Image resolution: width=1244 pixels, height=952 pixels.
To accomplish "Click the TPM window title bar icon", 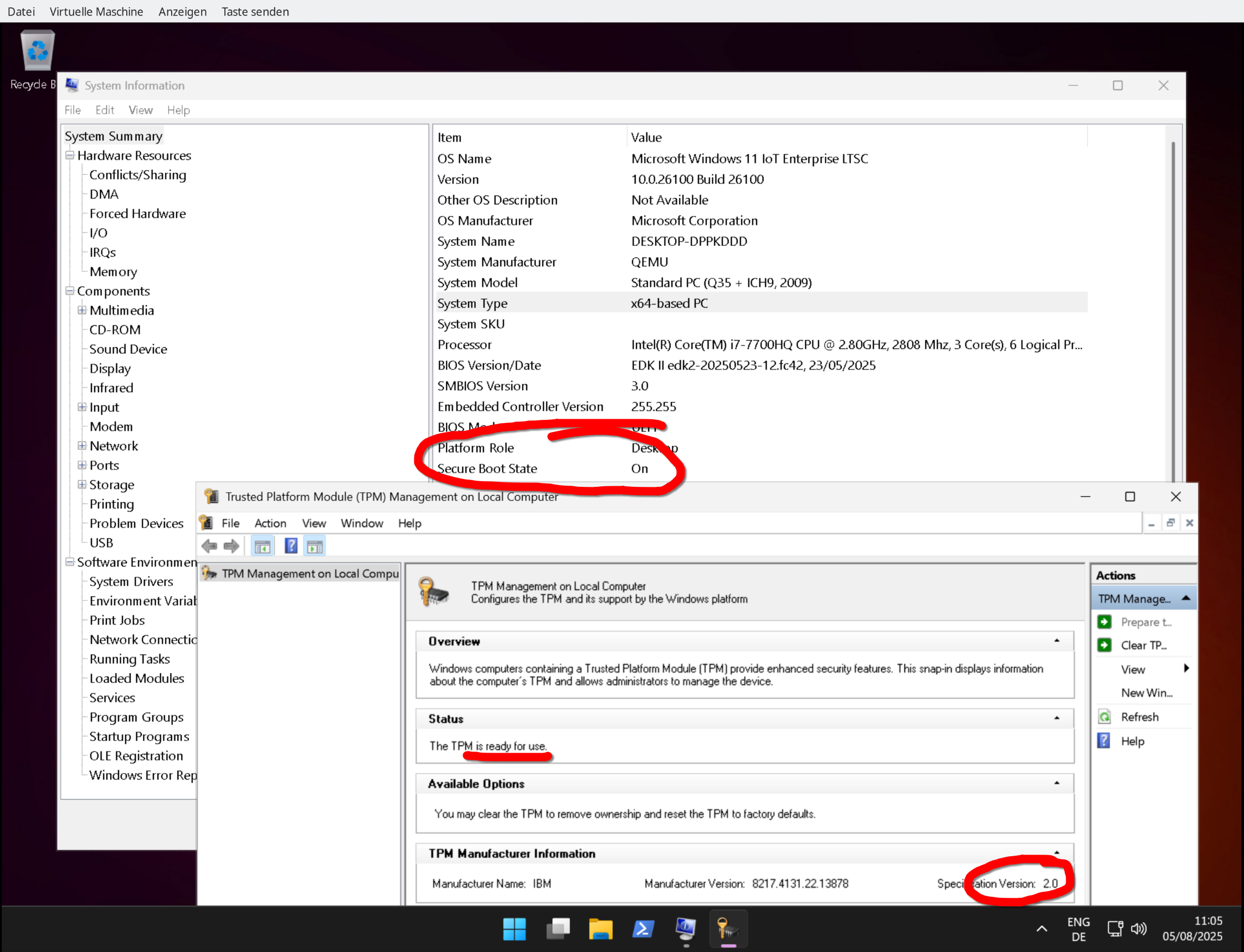I will (x=212, y=496).
